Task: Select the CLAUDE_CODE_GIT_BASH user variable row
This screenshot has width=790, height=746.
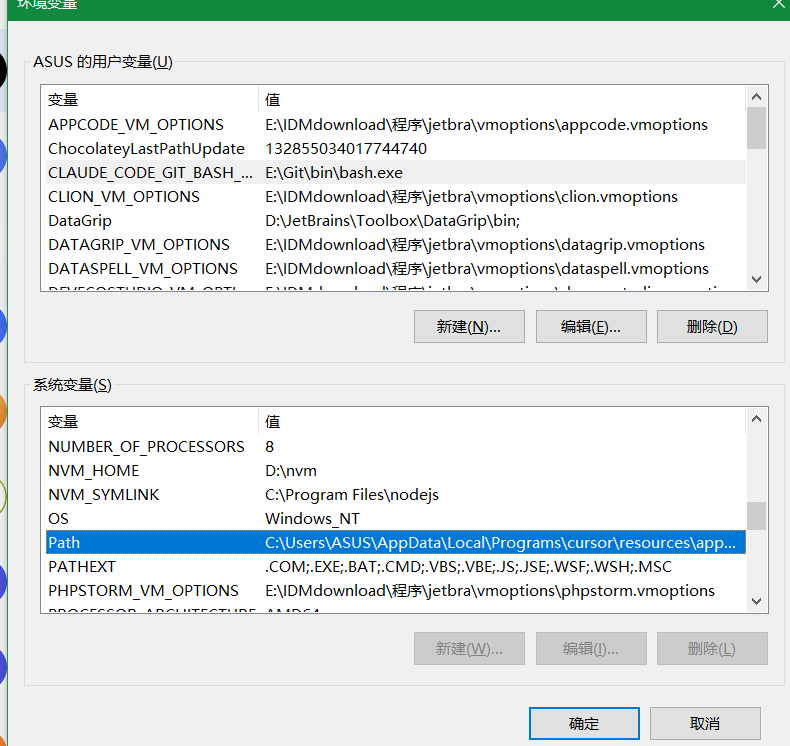Action: pos(150,173)
